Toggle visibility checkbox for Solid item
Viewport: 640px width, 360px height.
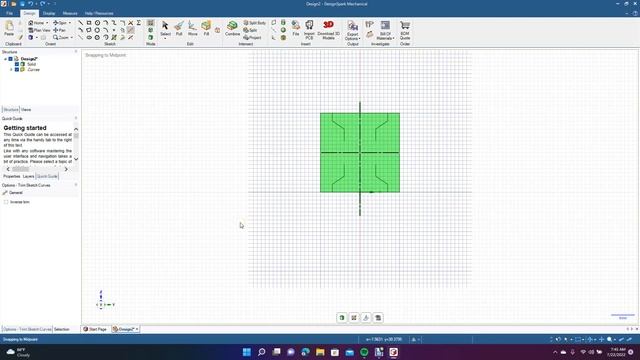pyautogui.click(x=17, y=64)
